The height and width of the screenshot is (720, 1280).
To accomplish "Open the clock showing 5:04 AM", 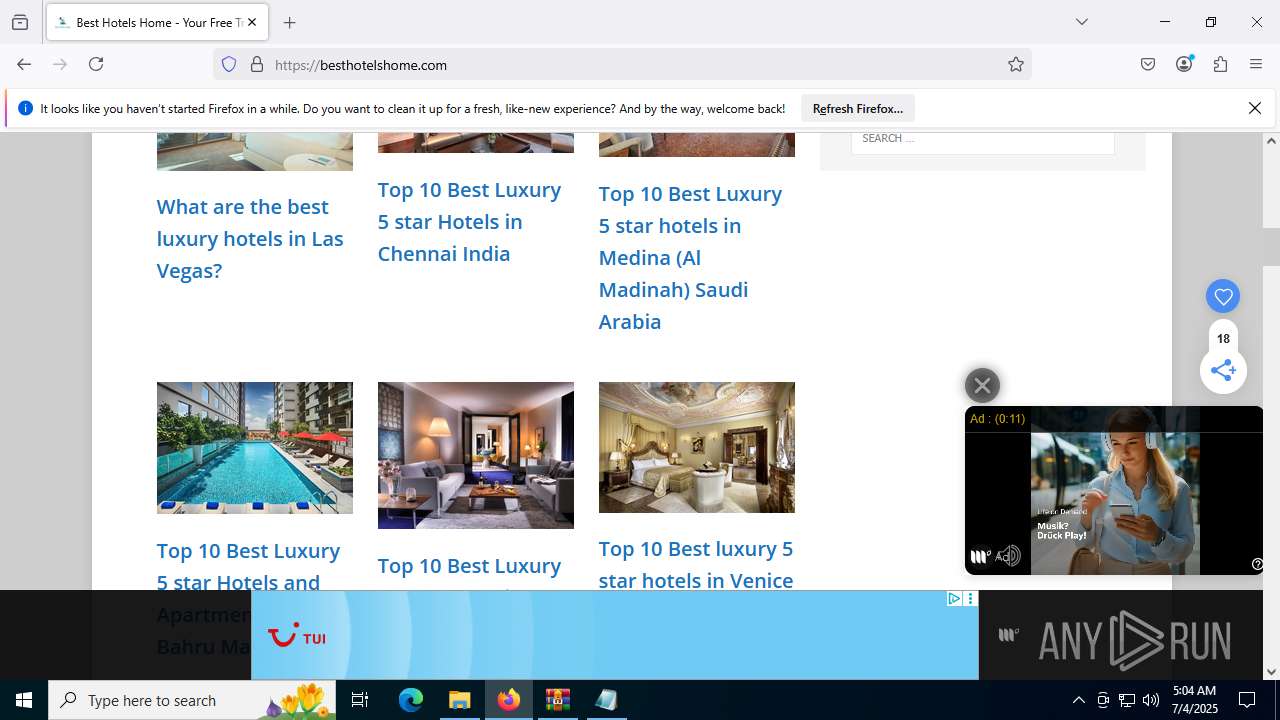I will coord(1194,700).
